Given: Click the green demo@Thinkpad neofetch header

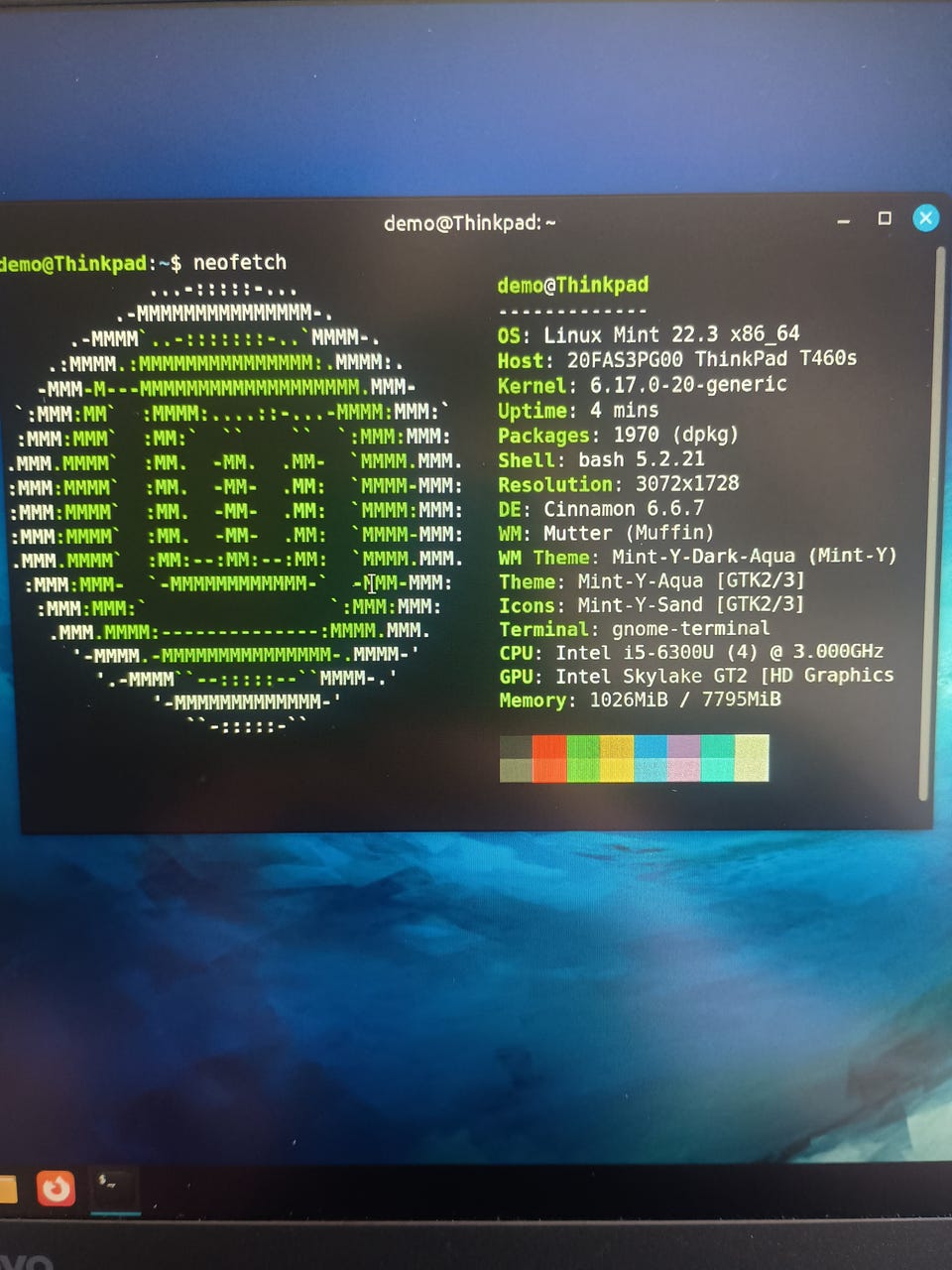Looking at the screenshot, I should (x=573, y=286).
